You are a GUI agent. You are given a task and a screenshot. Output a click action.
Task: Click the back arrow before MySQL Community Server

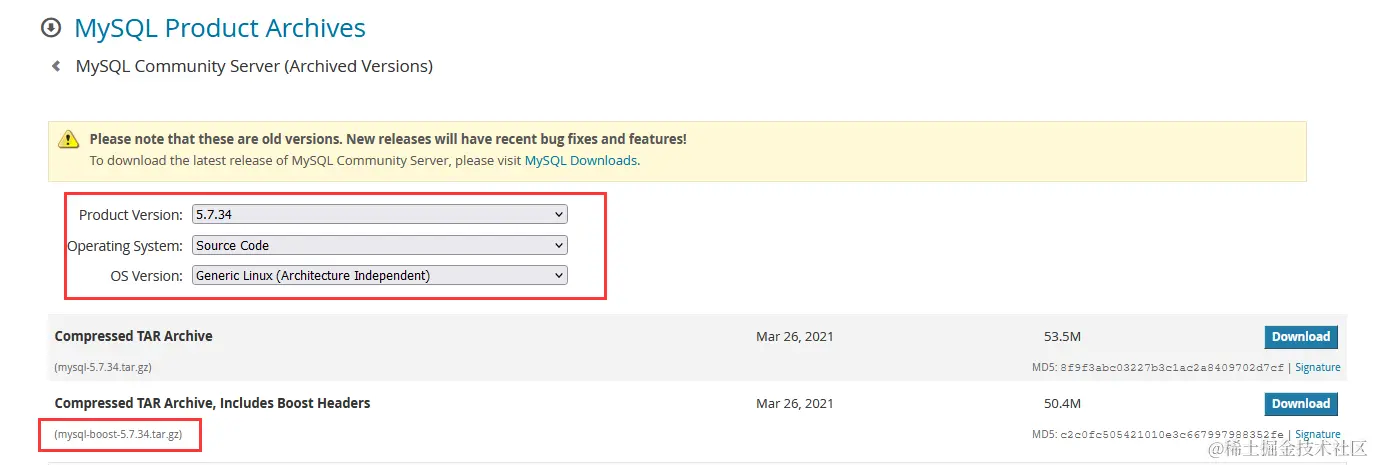point(56,66)
